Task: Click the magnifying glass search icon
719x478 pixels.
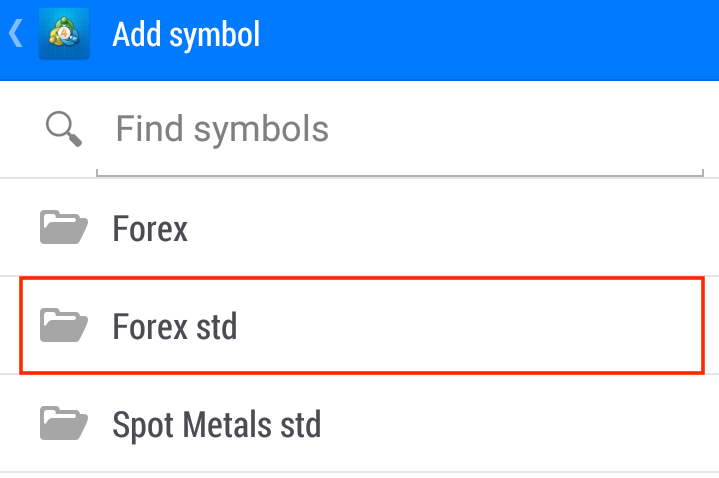Action: pyautogui.click(x=62, y=128)
